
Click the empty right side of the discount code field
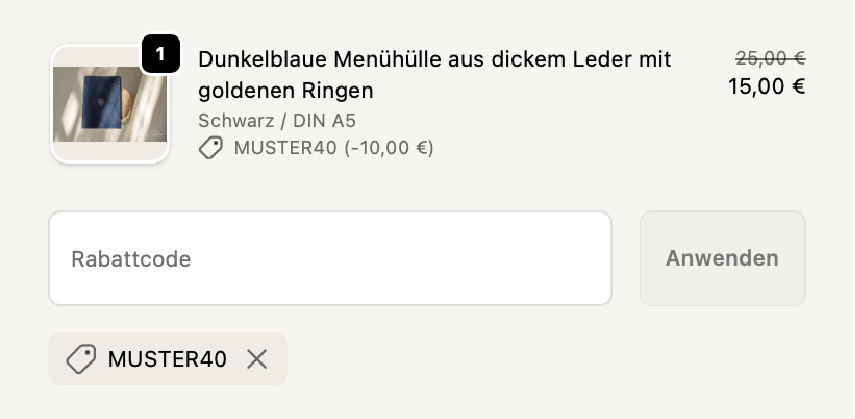500,258
